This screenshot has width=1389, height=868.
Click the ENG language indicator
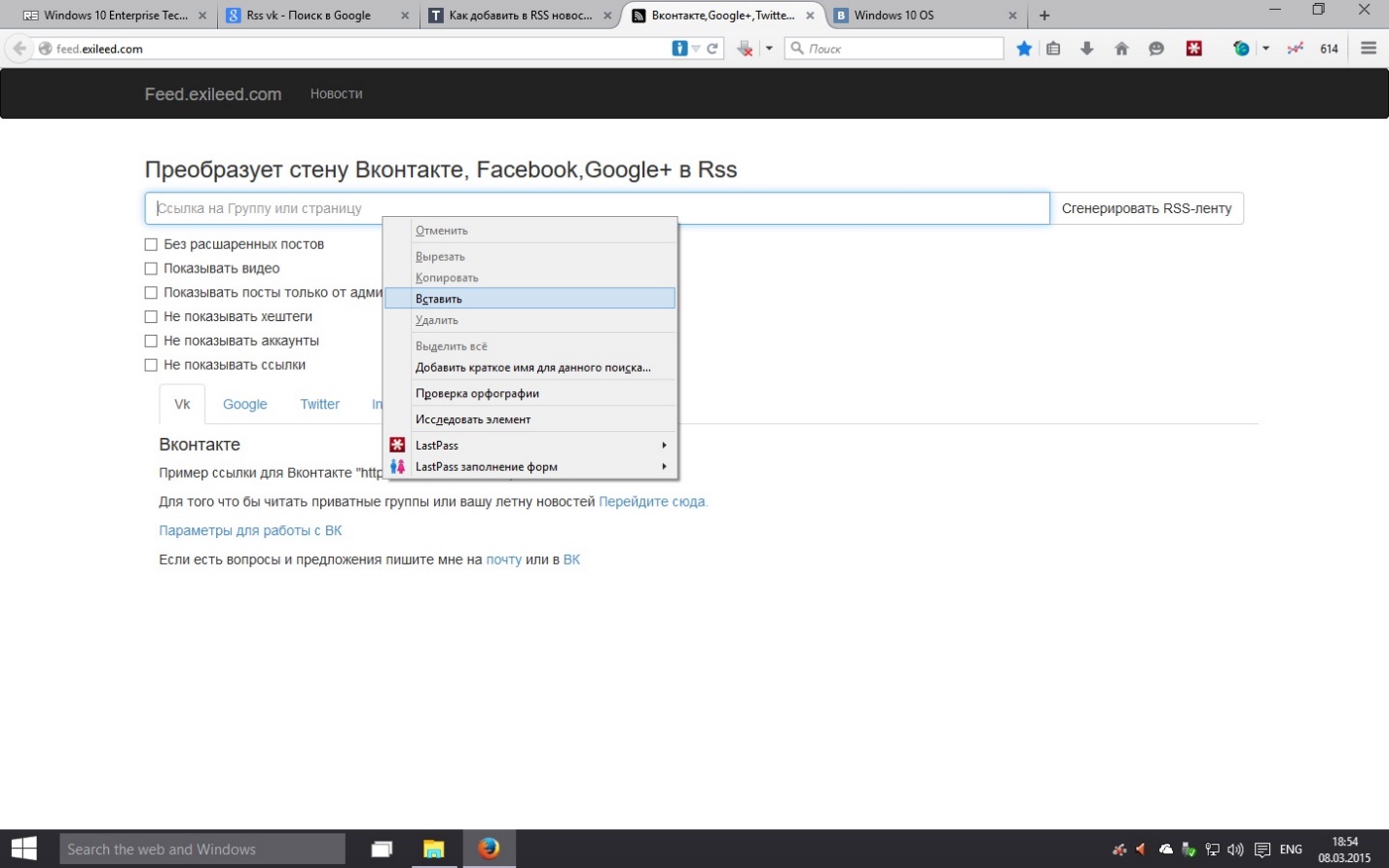coord(1291,850)
